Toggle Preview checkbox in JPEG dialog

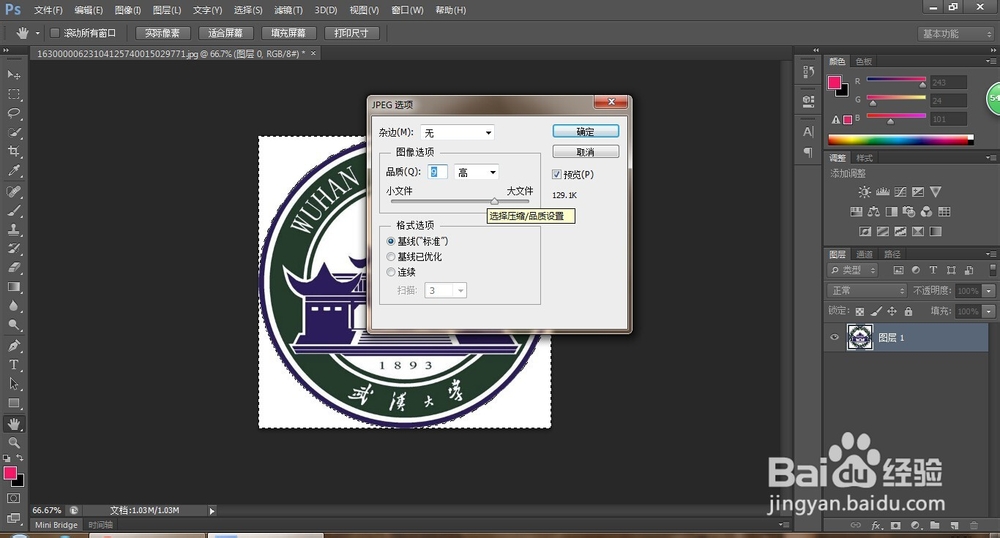pyautogui.click(x=557, y=174)
